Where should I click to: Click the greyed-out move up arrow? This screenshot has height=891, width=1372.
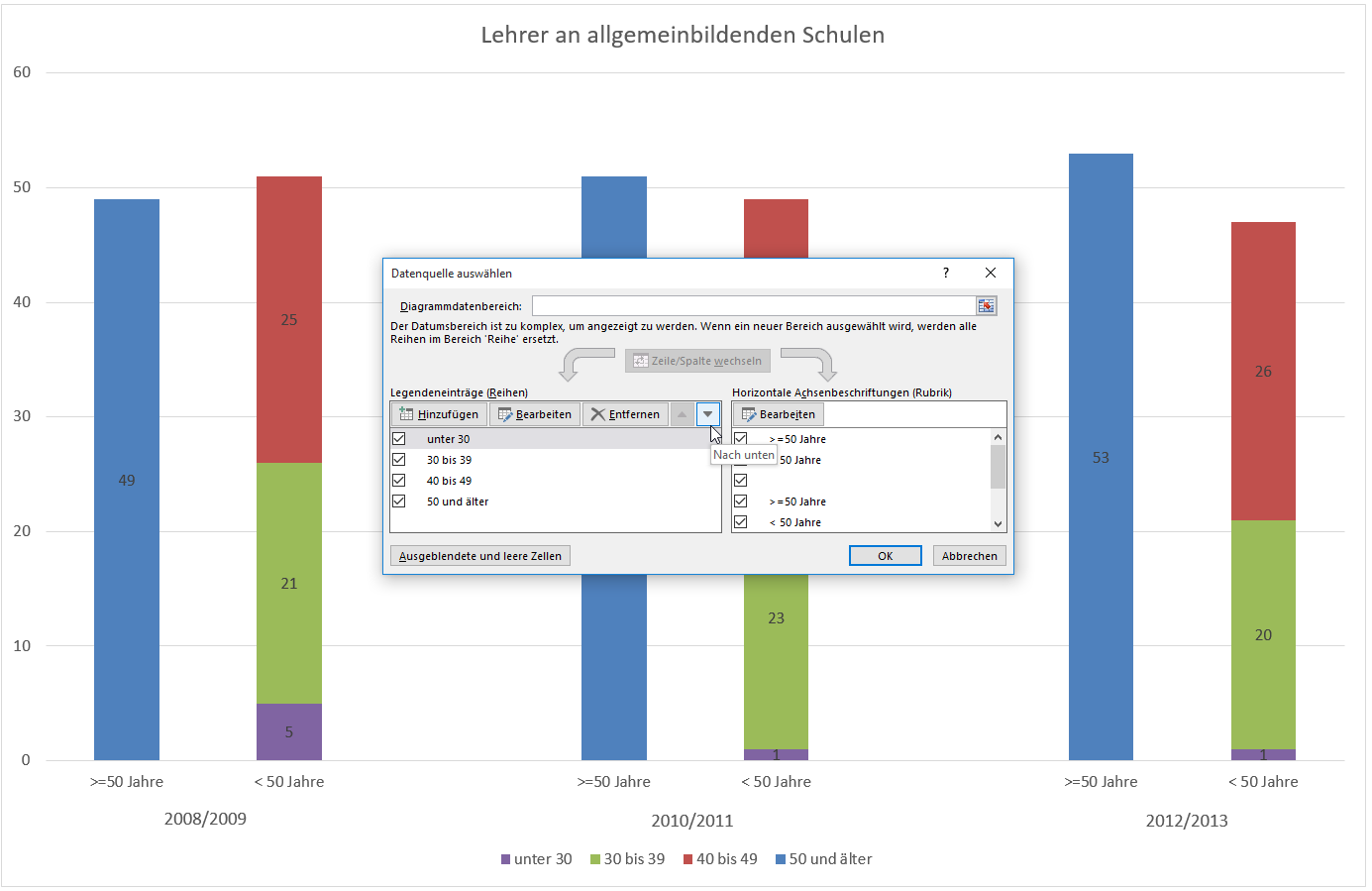[683, 414]
